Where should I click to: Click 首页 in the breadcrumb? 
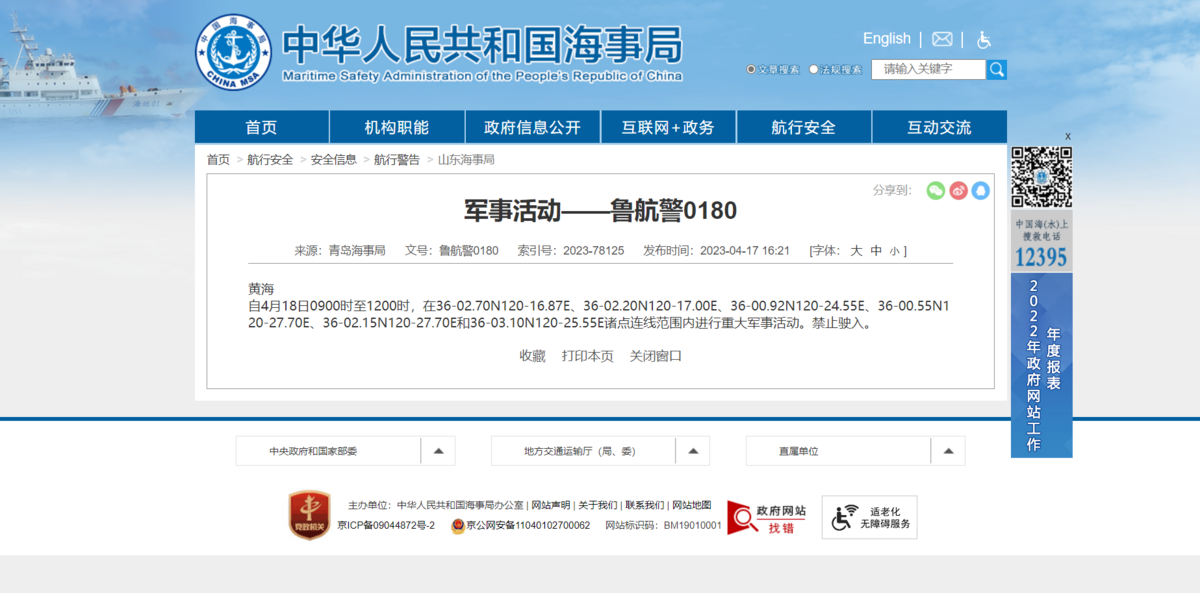coord(218,160)
